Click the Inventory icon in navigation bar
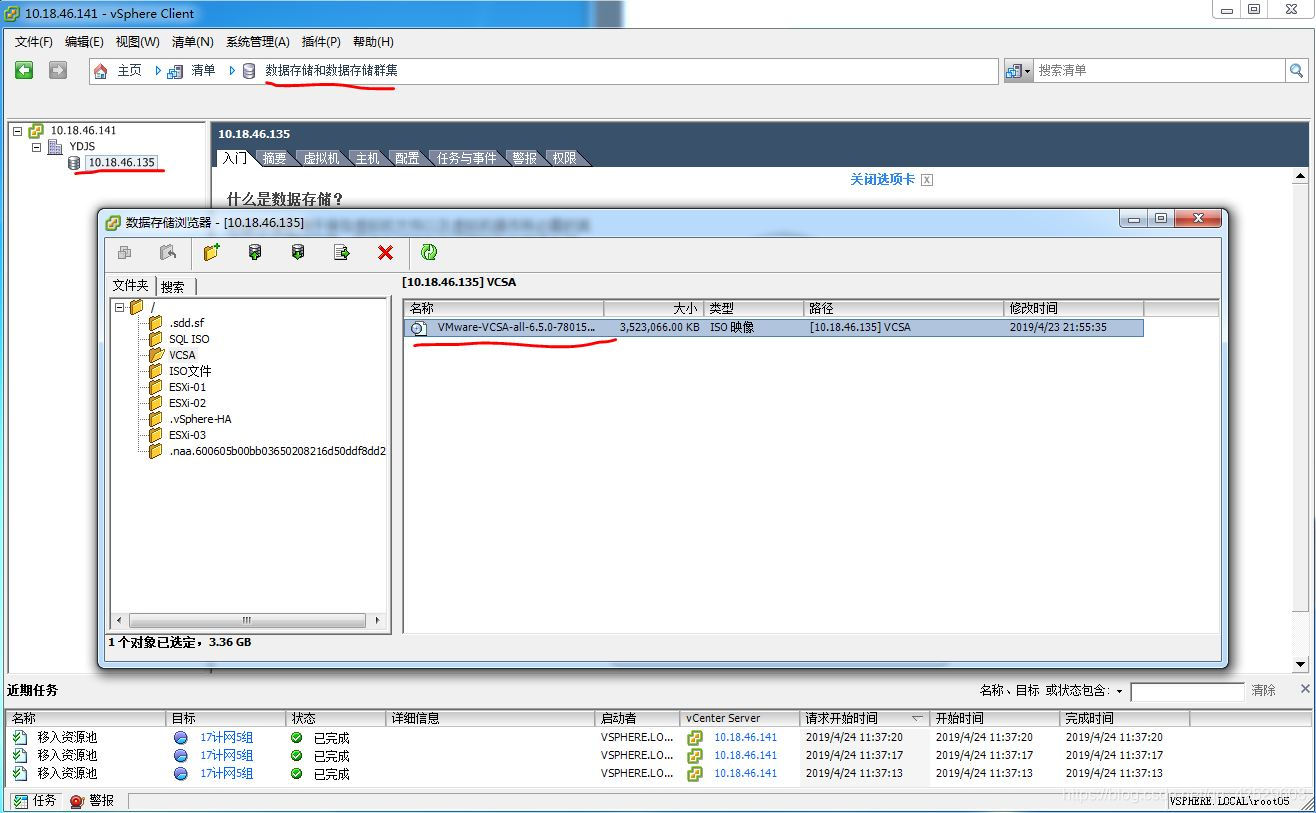The width and height of the screenshot is (1316, 813). click(175, 71)
